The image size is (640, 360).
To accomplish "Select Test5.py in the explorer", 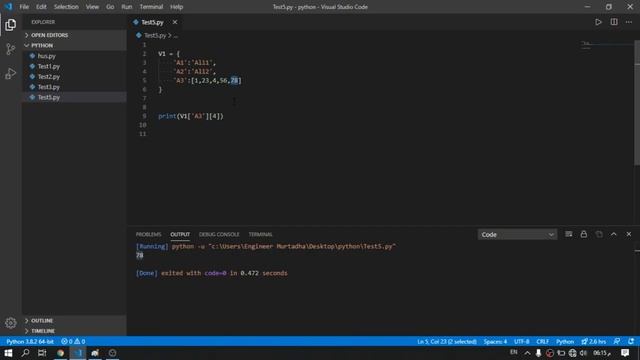I will point(74,97).
